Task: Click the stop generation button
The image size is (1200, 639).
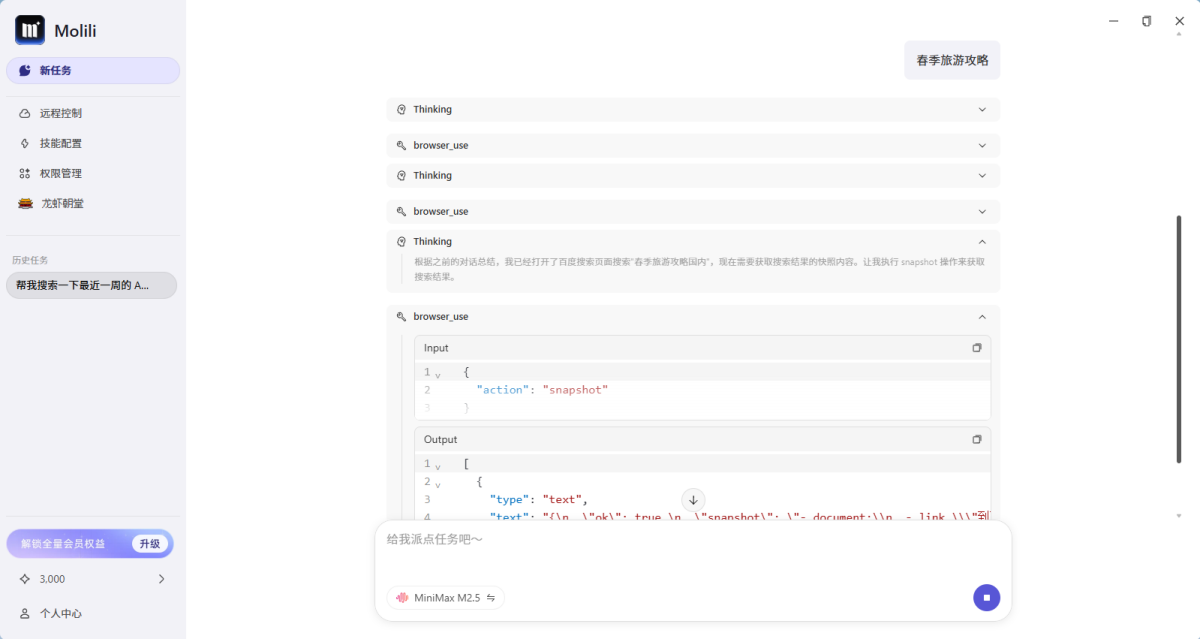Action: [x=986, y=598]
